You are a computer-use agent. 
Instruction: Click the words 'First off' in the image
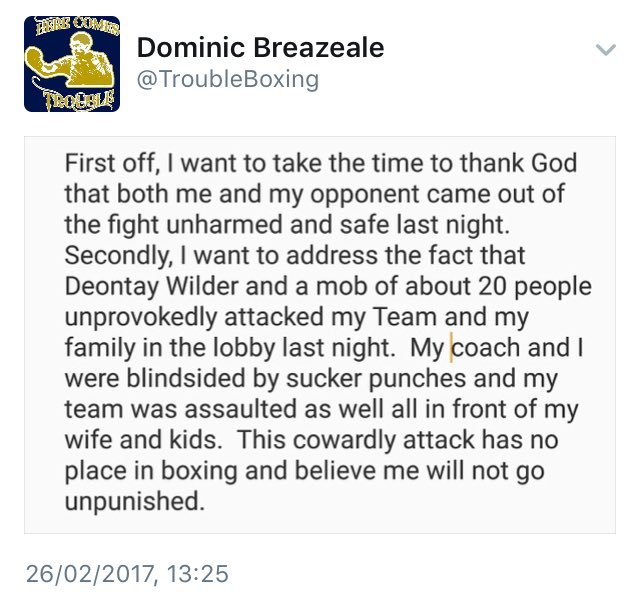point(109,163)
